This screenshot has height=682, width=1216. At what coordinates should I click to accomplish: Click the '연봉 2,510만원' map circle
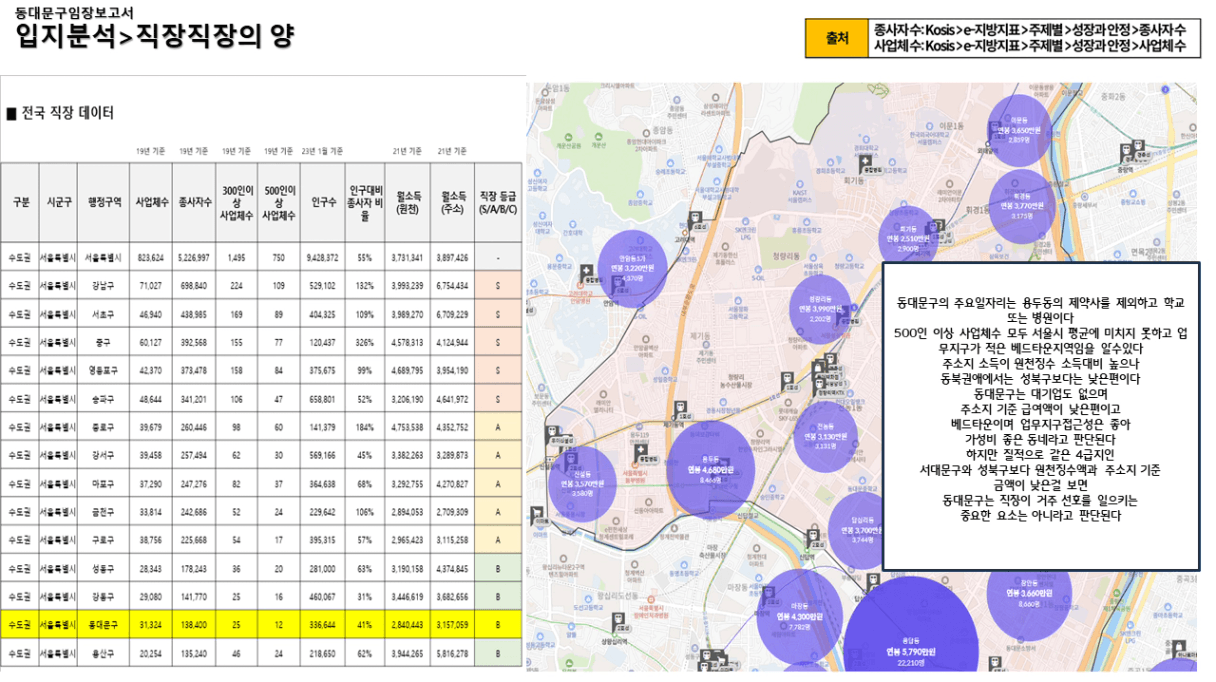pyautogui.click(x=908, y=238)
